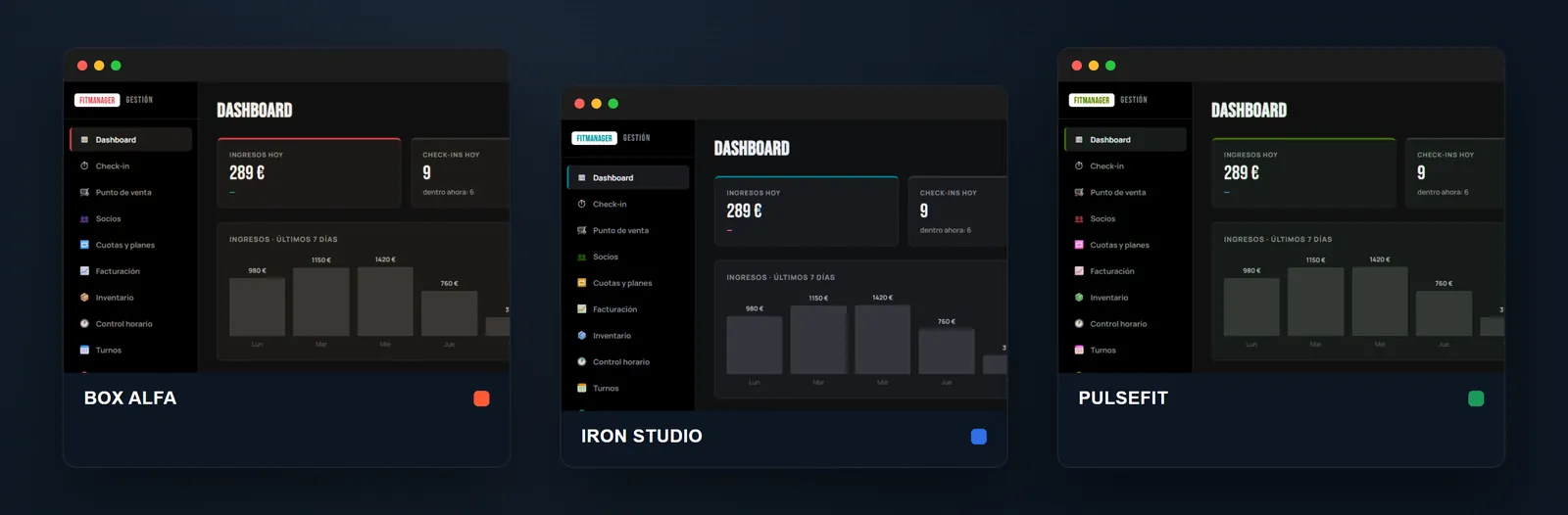Screen dimensions: 1568x515
Task: Click 'Ingresos · últimos 7 días' title in Pulsefit
Action: coord(1278,239)
